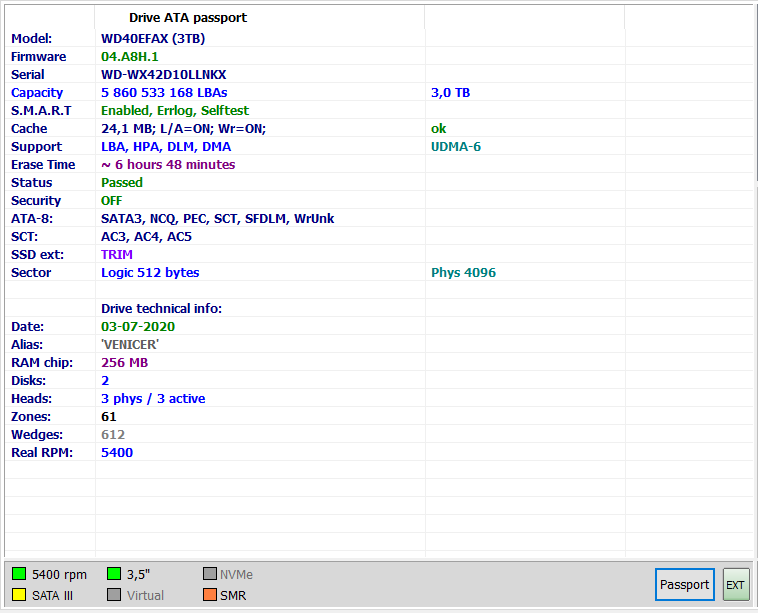This screenshot has width=758, height=613.
Task: Select Real RPM value 5400
Action: (x=117, y=452)
